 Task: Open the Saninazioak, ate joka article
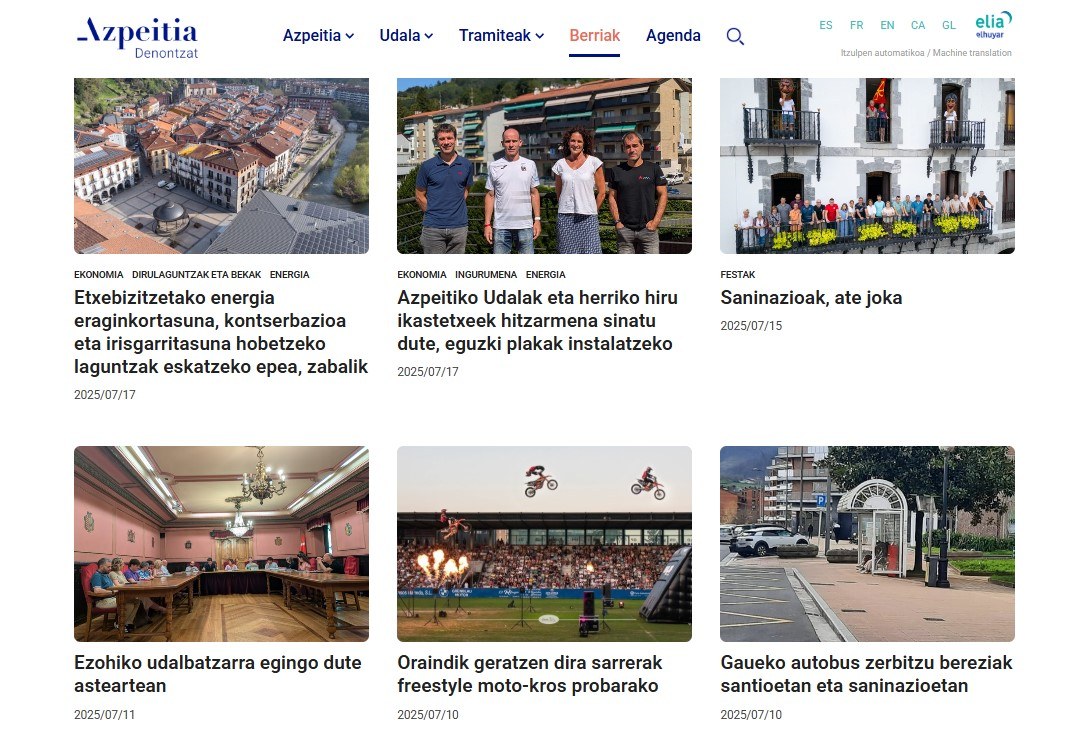(x=811, y=297)
